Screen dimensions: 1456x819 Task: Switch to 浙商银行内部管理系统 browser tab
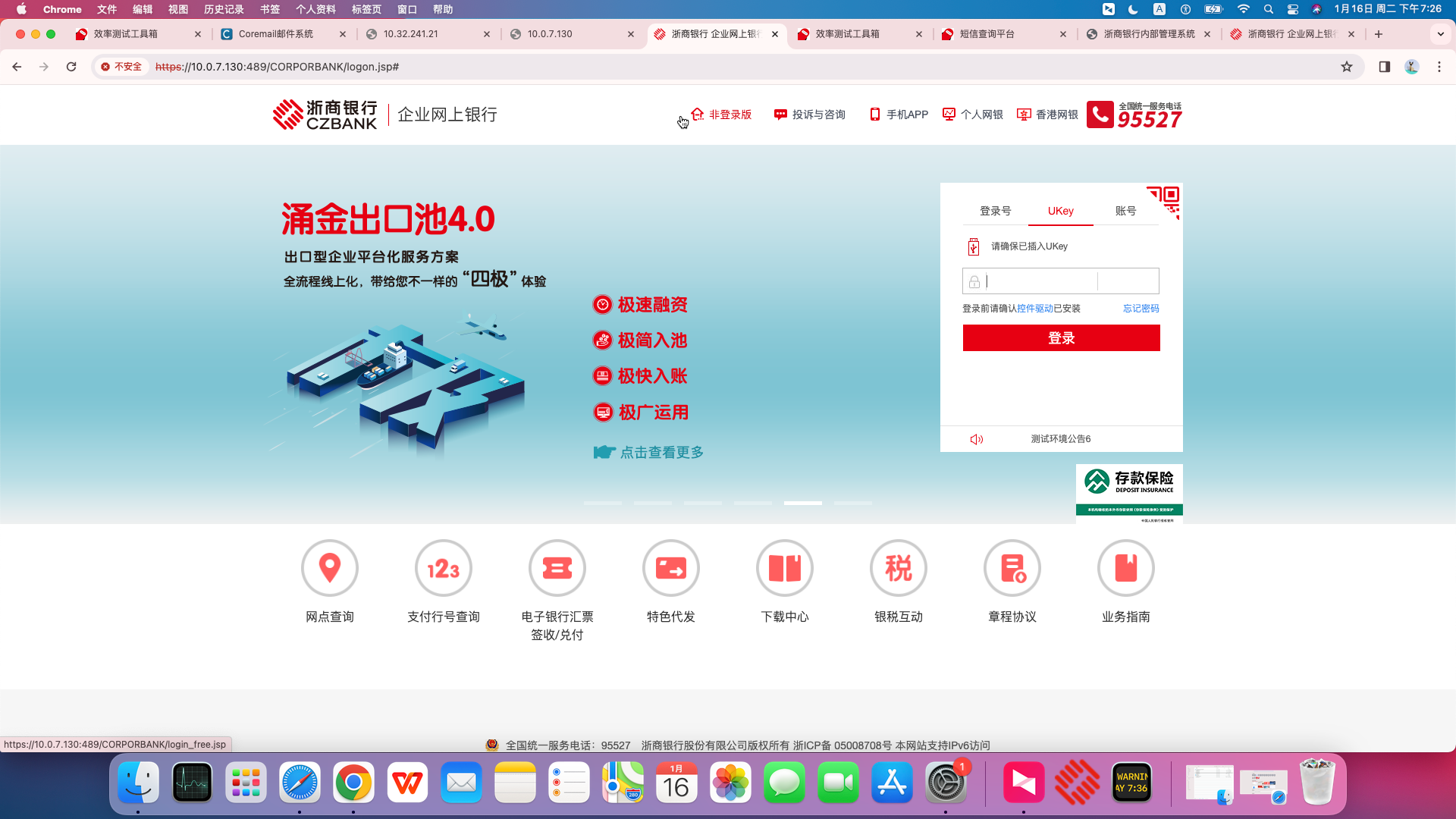pos(1150,34)
